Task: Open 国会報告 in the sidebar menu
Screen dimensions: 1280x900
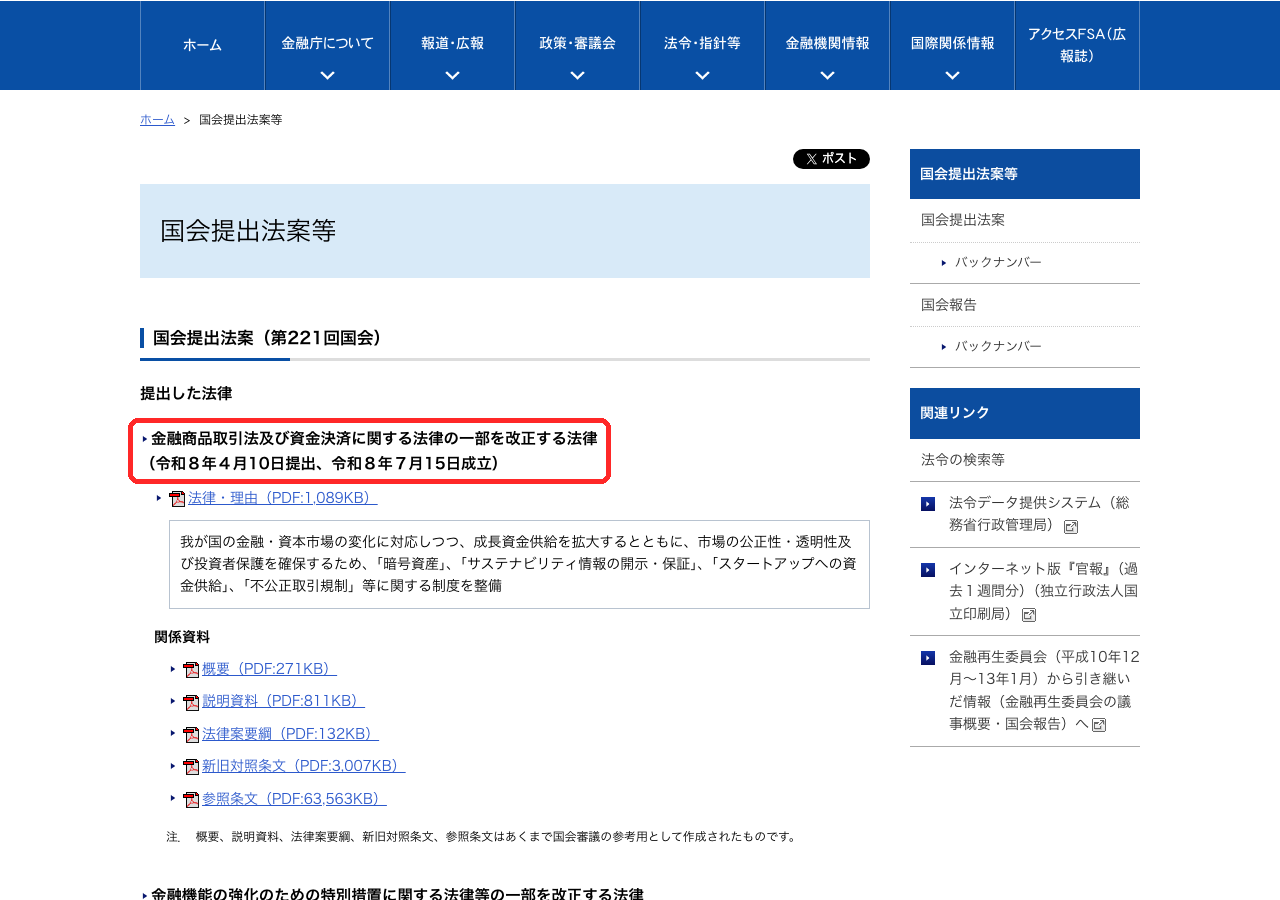Action: [1025, 305]
